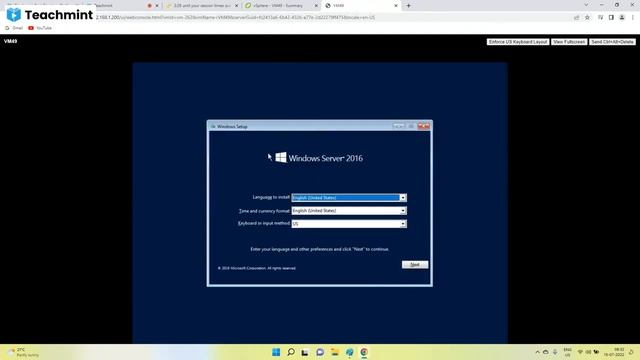Click the browser address bar URL
Viewport: 640px width, 360px height.
[236, 18]
